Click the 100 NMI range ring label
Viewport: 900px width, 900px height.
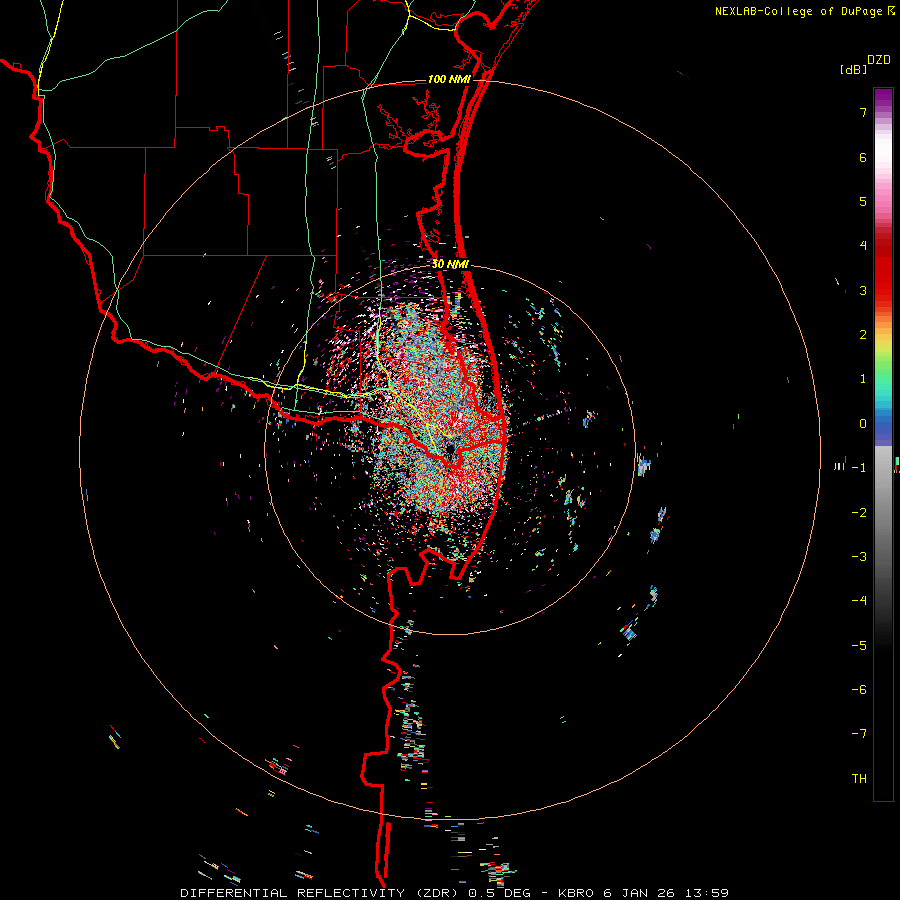pyautogui.click(x=449, y=79)
